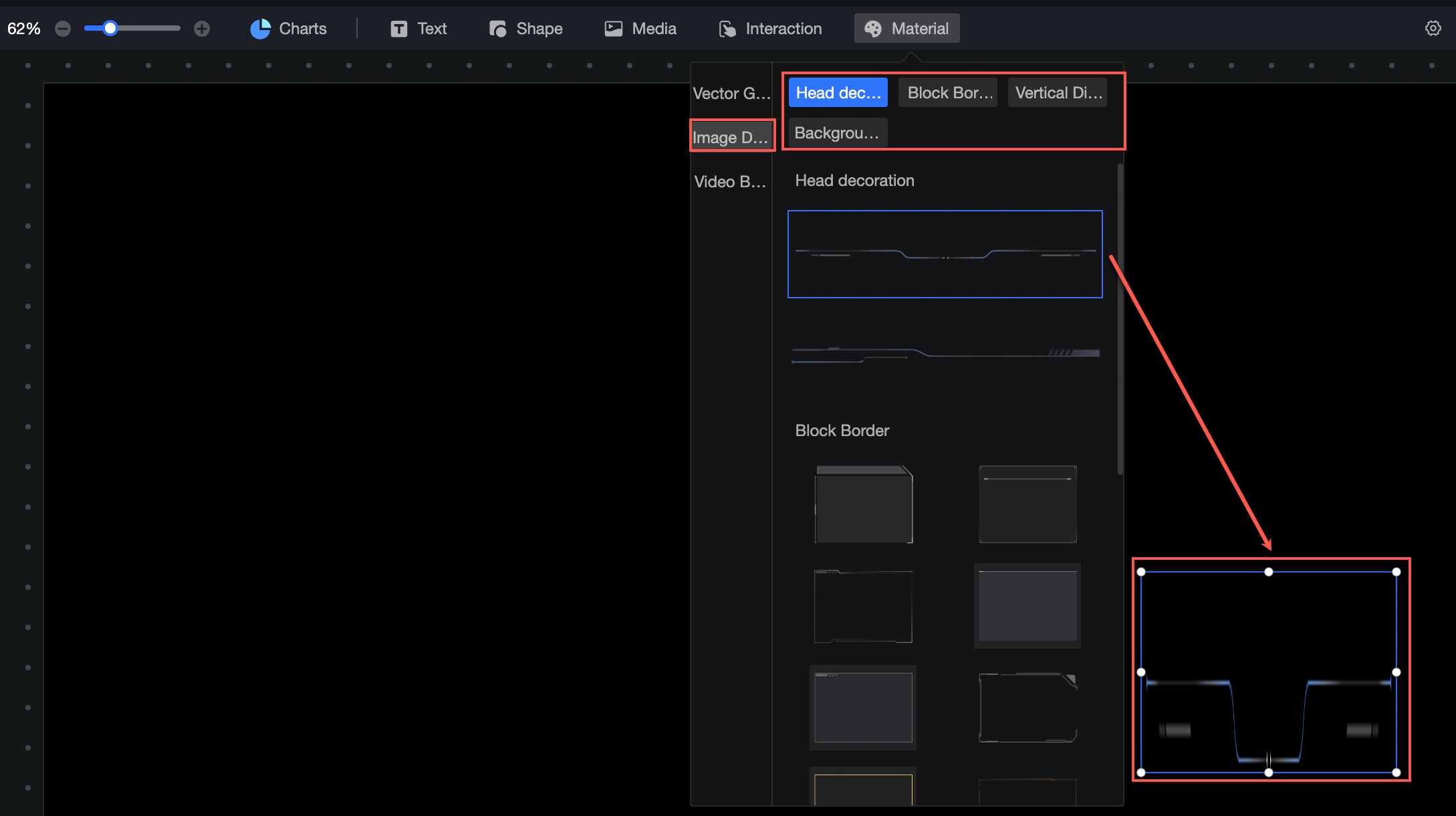Screen dimensions: 1456x816
Task: Open the Charts pie icon menu
Action: pos(260,29)
